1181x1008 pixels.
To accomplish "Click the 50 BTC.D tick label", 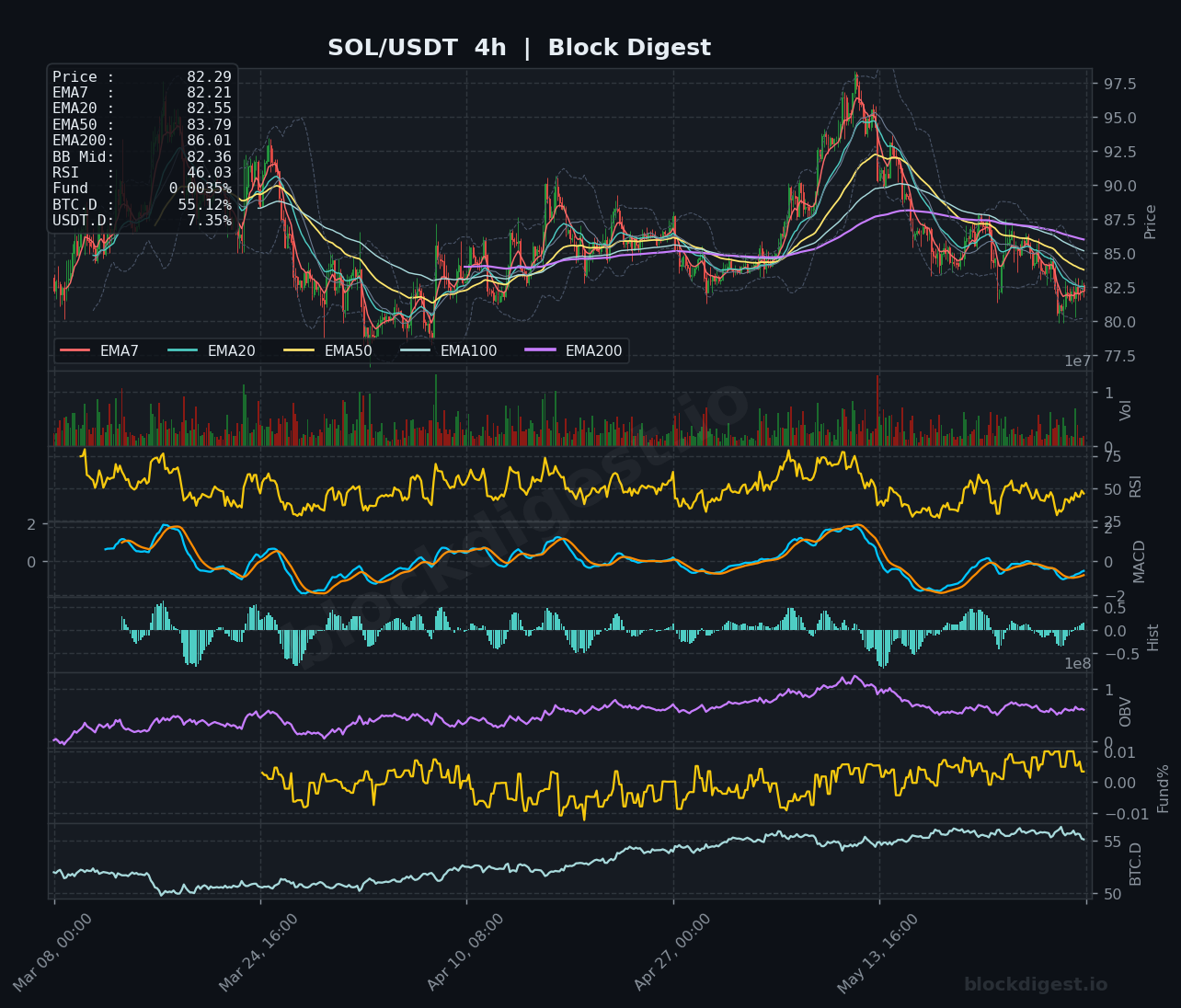I will [1111, 894].
